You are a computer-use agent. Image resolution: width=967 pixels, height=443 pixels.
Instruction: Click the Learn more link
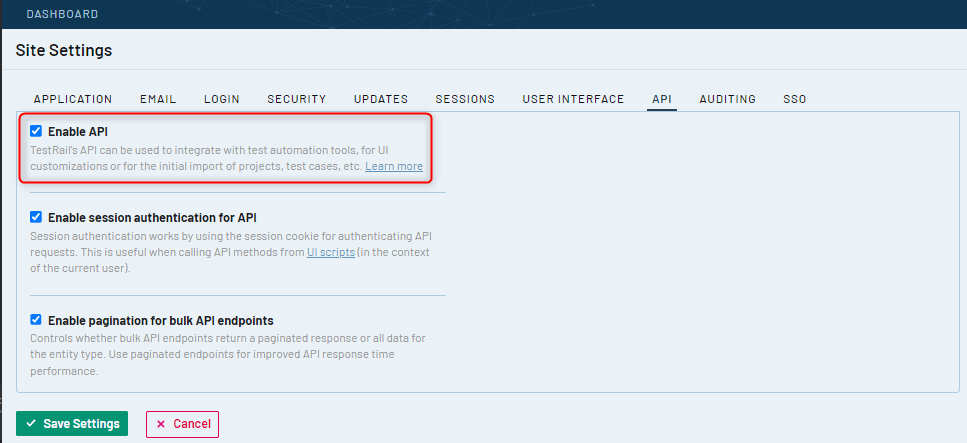(393, 167)
